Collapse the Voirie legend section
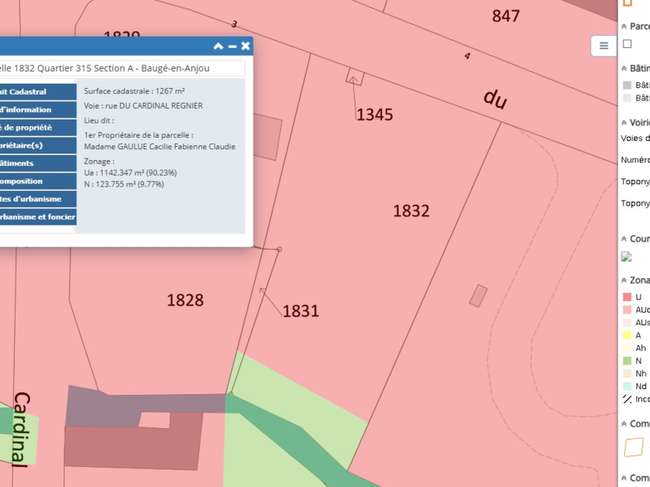Image resolution: width=650 pixels, height=487 pixels. (624, 123)
